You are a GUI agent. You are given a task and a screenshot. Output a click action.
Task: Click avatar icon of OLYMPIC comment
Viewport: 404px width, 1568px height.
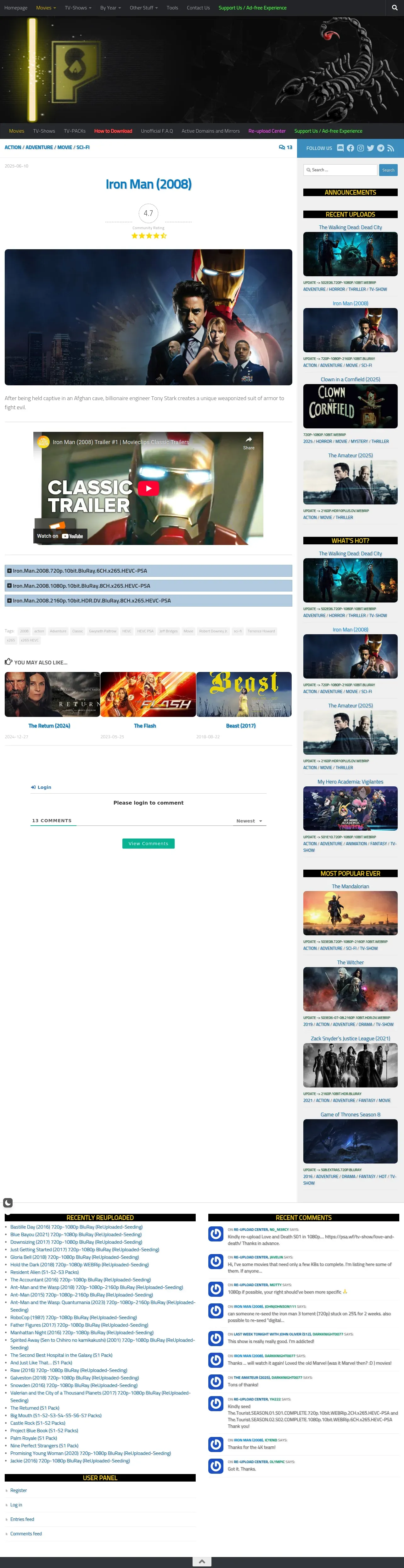coord(216,1466)
